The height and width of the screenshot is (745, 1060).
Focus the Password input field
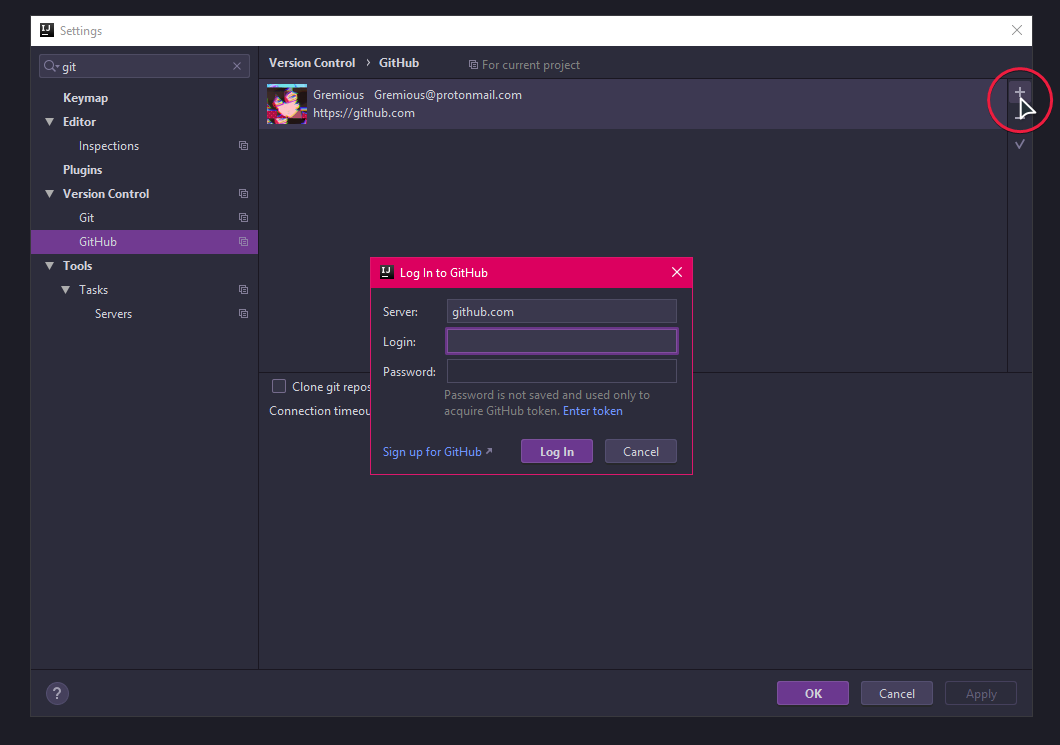point(561,371)
